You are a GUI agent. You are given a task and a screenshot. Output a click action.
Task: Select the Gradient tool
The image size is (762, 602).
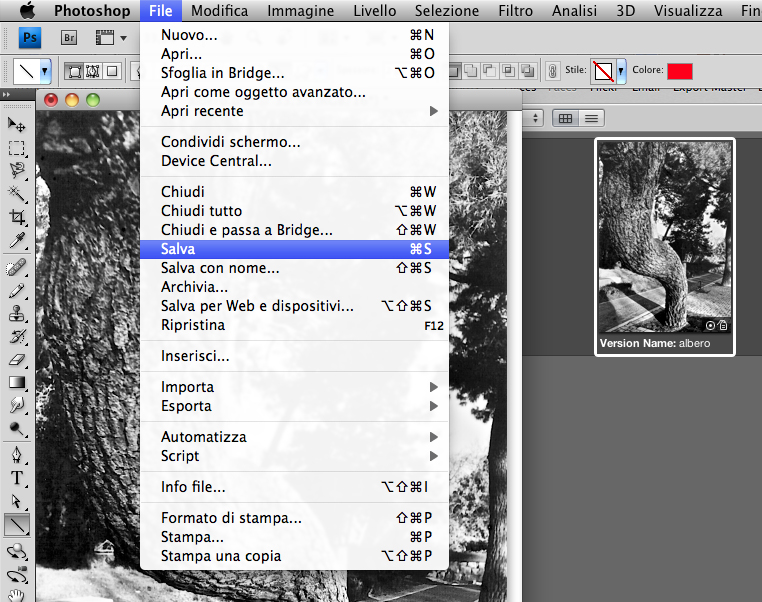[x=17, y=382]
